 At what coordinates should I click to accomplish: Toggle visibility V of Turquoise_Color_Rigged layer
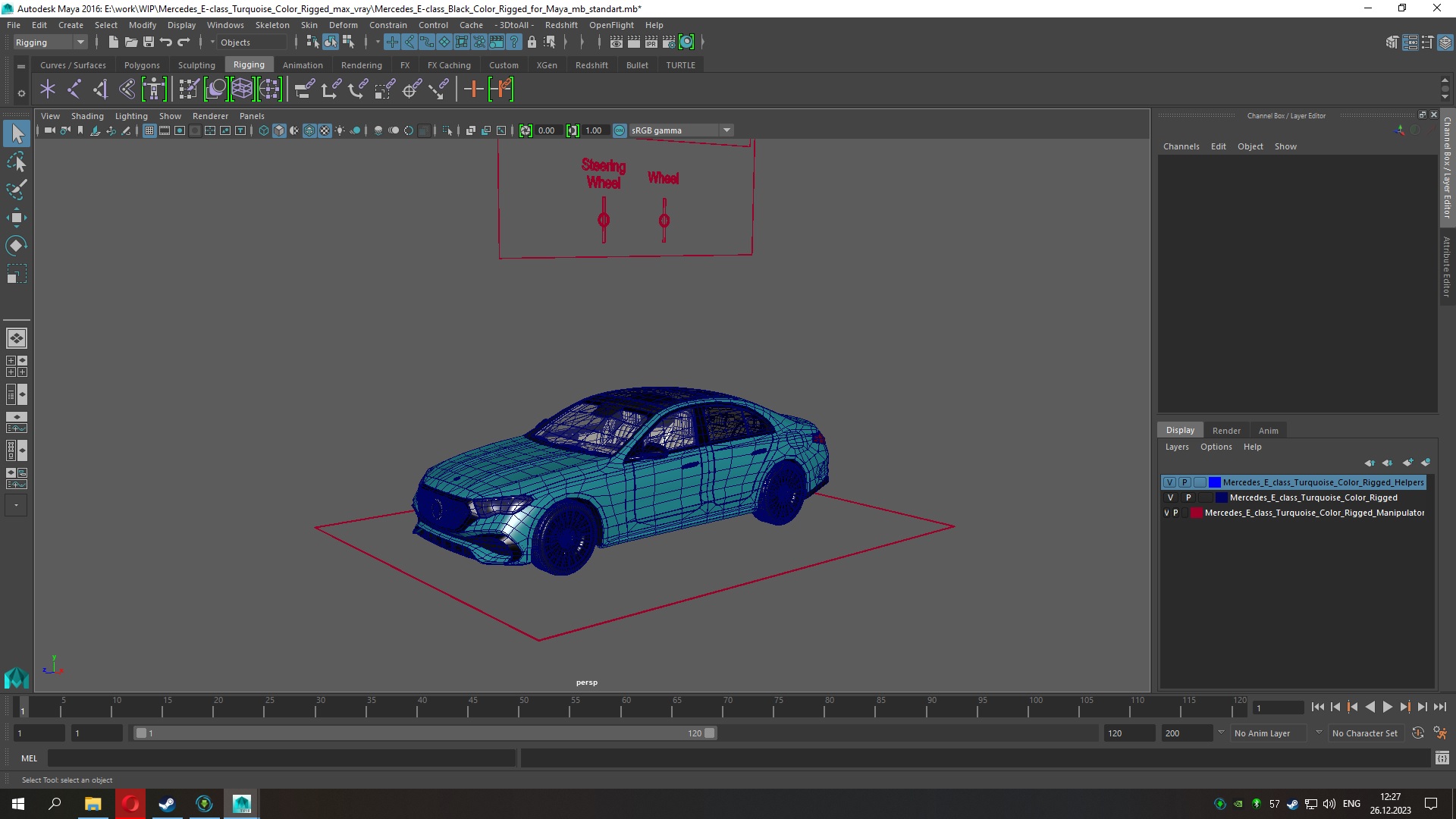(1170, 498)
